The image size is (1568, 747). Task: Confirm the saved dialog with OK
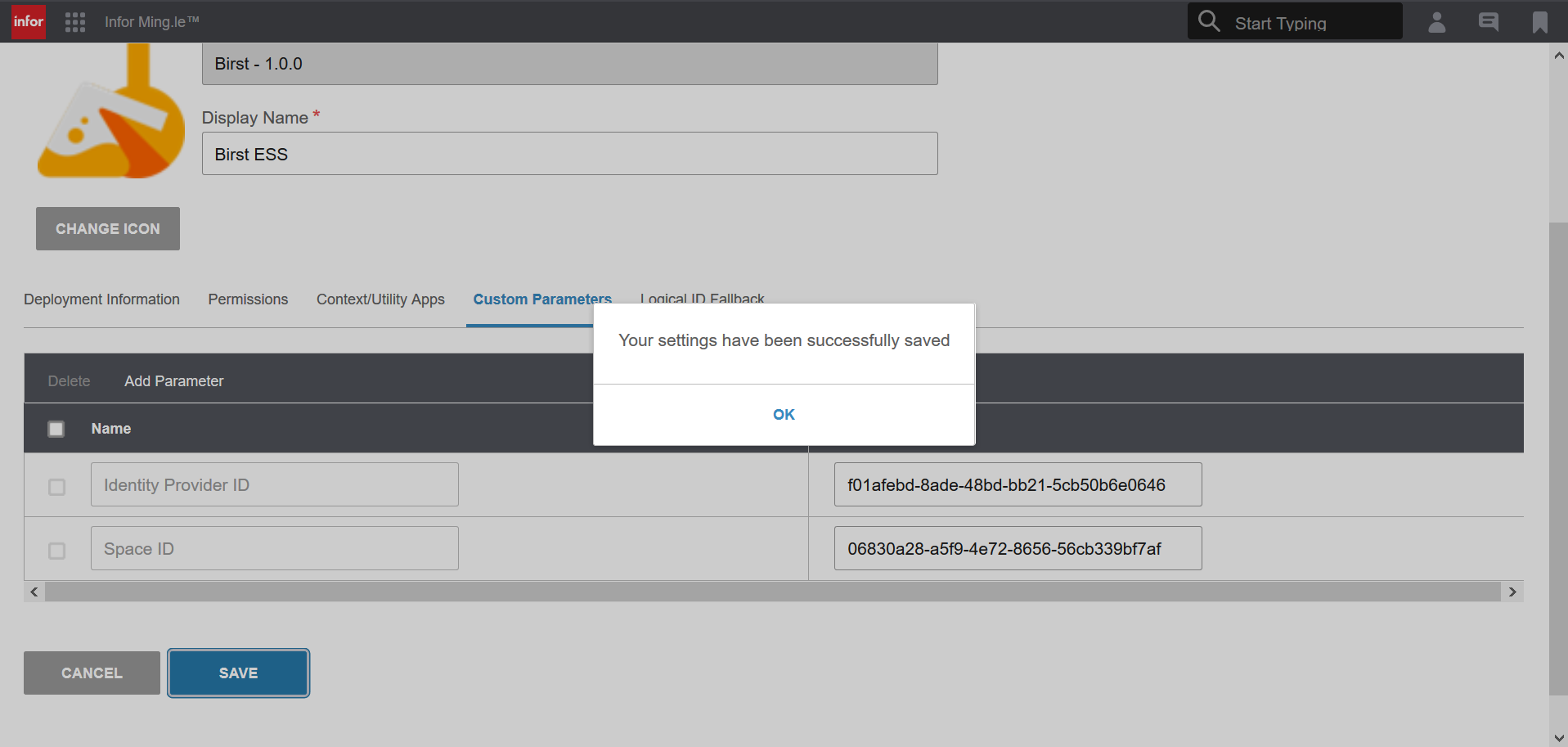[784, 415]
